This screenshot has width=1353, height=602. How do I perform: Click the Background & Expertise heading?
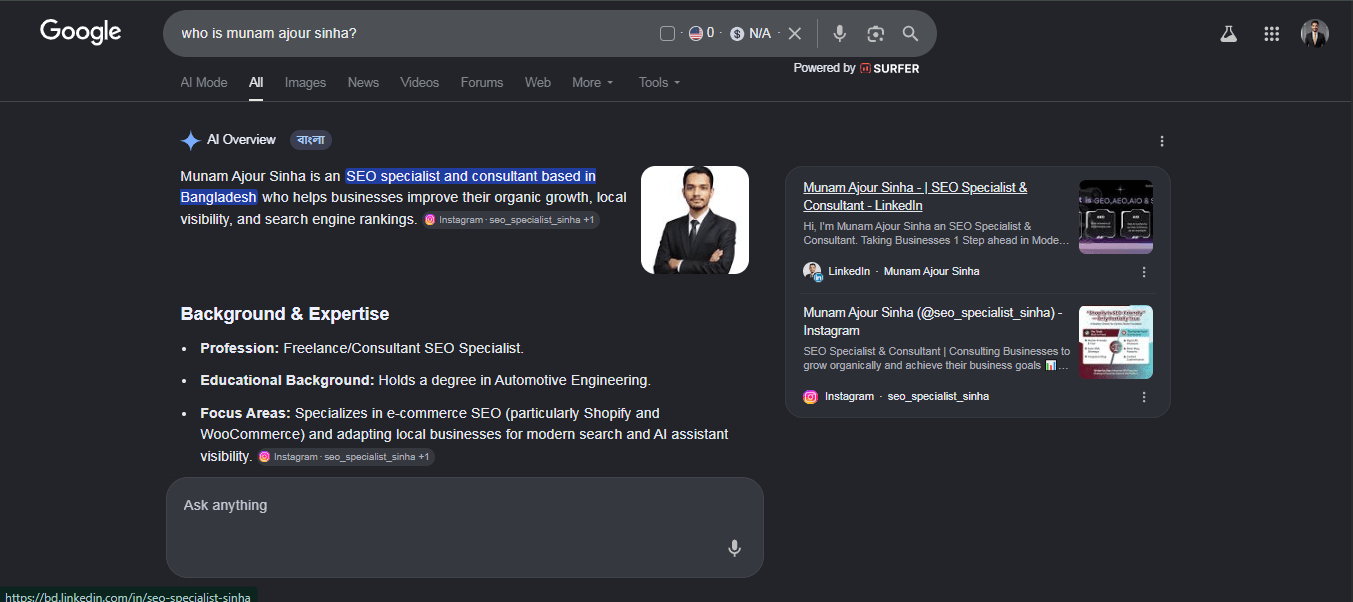[285, 314]
